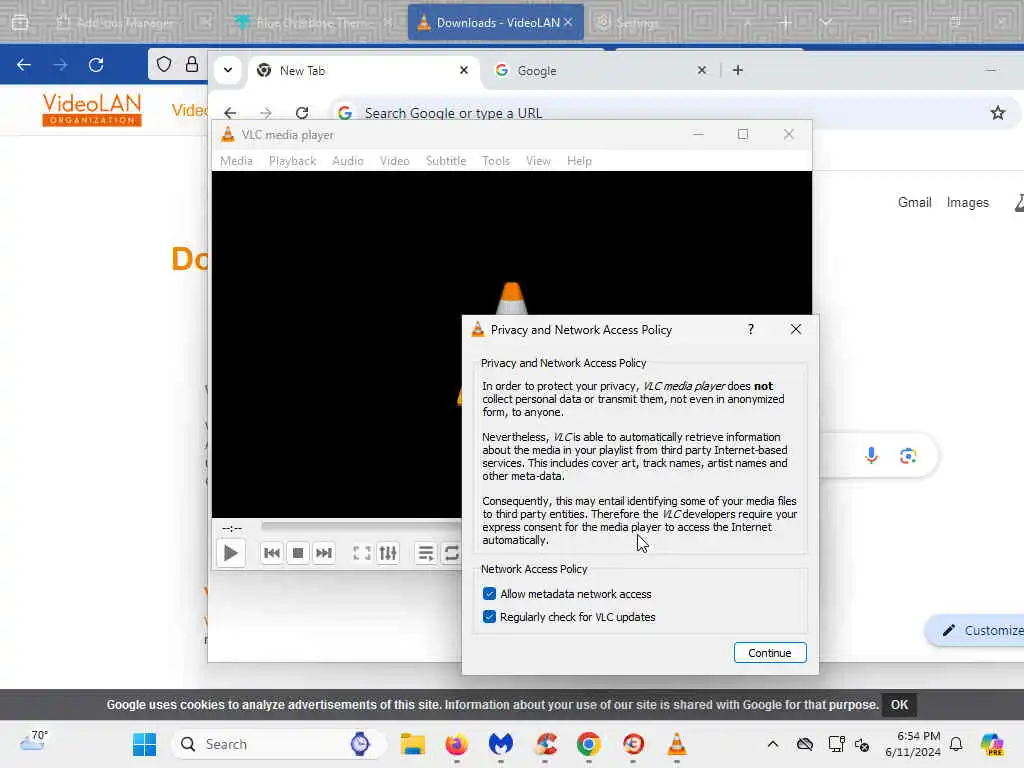The width and height of the screenshot is (1024, 768).
Task: Open the Gmail link
Action: (x=914, y=202)
